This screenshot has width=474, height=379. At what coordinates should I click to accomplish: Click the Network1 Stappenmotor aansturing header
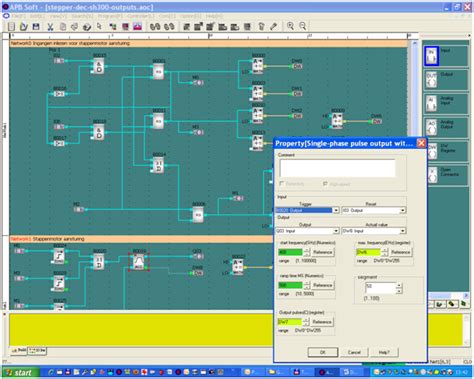click(x=48, y=239)
